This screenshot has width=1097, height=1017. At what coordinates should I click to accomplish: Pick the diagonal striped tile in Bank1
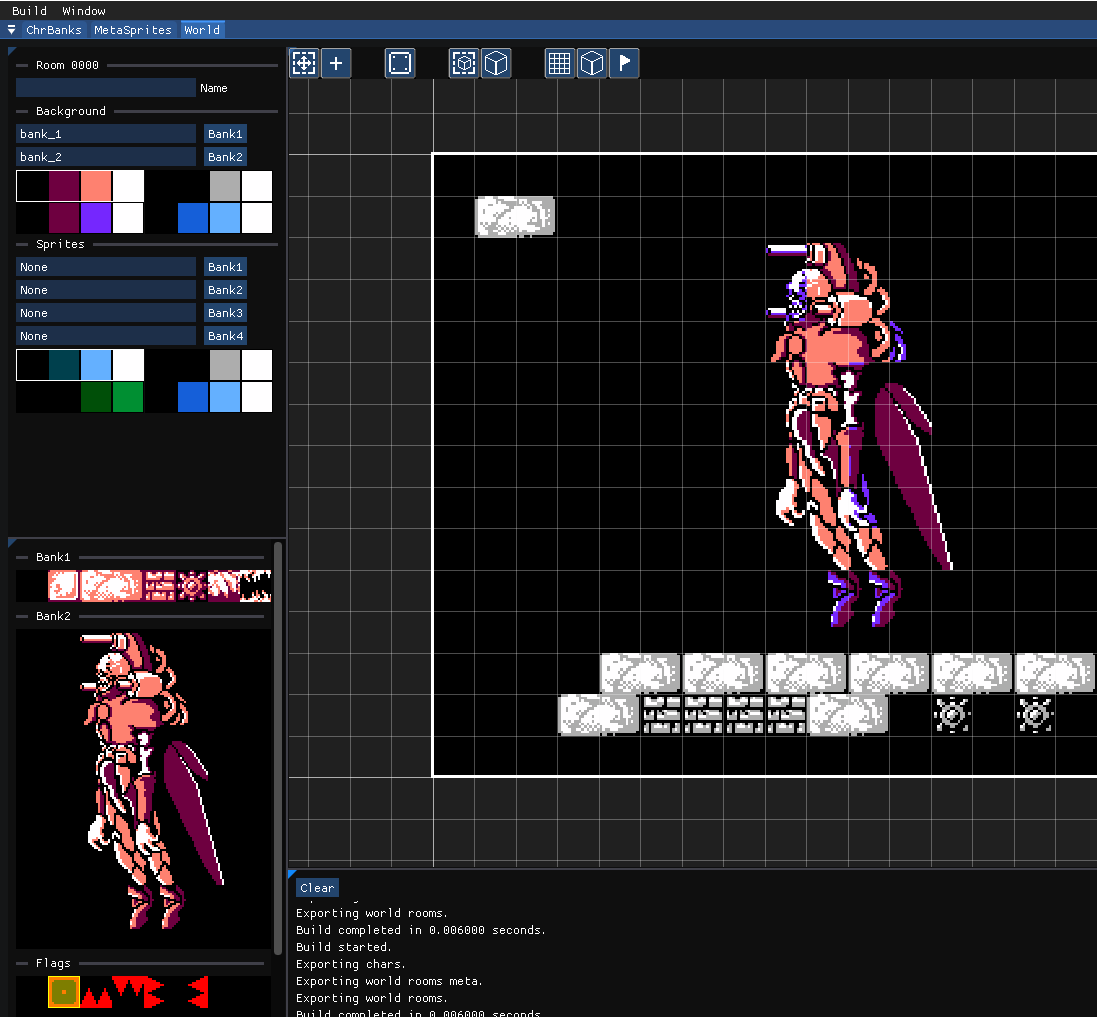224,586
